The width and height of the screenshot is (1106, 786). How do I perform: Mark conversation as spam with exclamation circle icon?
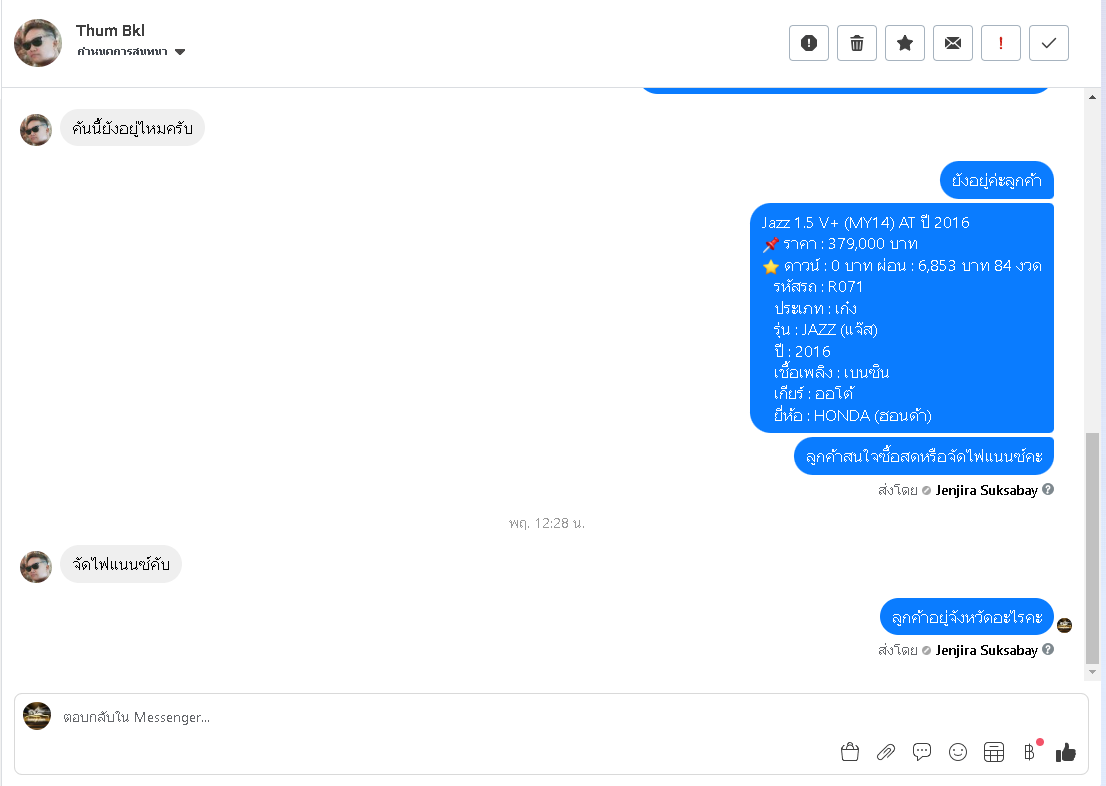808,43
